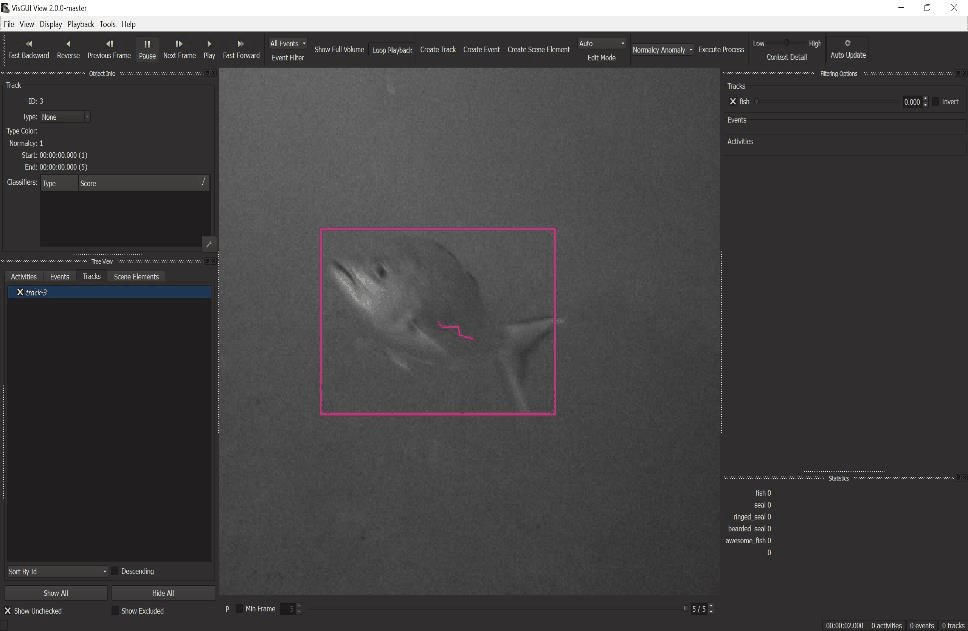The image size is (968, 631).
Task: Open the Display menu
Action: tap(51, 24)
